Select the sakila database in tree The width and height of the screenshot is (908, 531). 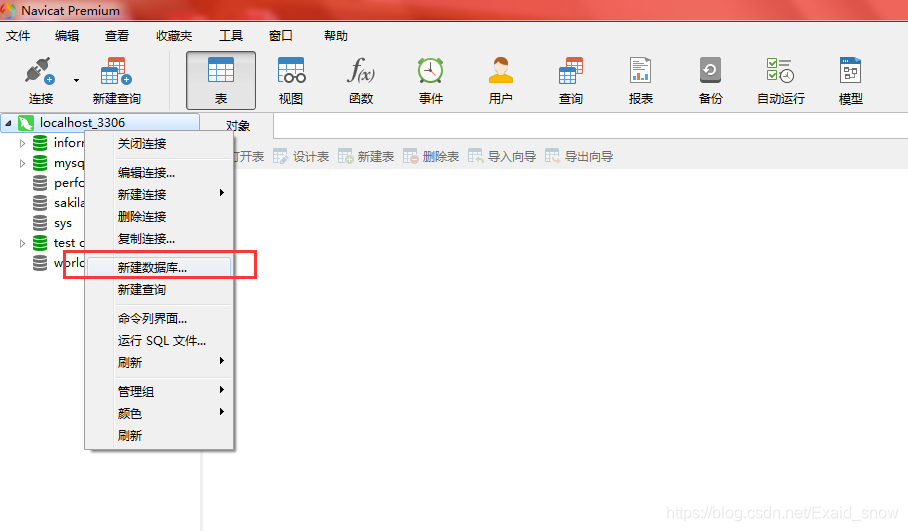point(69,203)
